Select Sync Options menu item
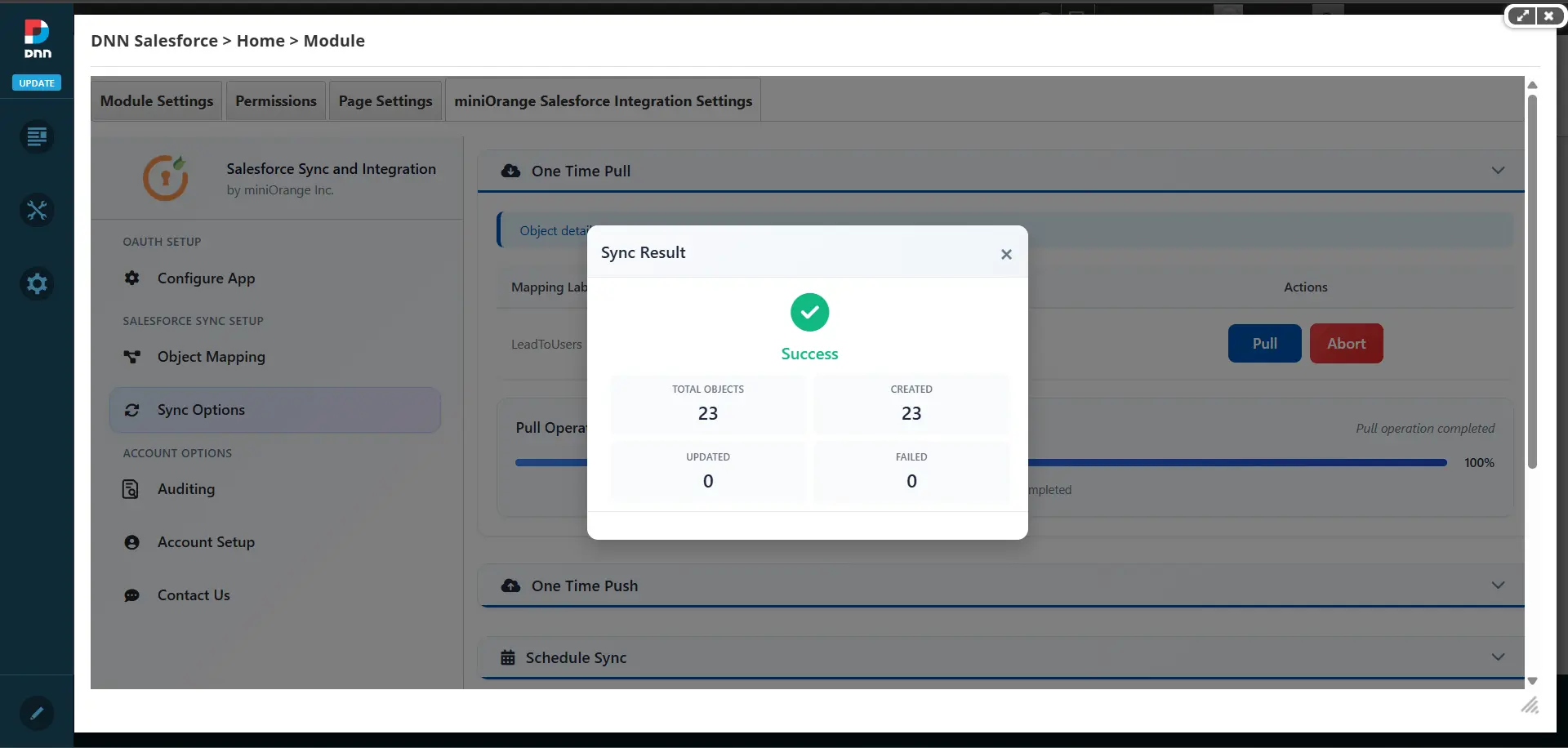1568x748 pixels. 275,410
